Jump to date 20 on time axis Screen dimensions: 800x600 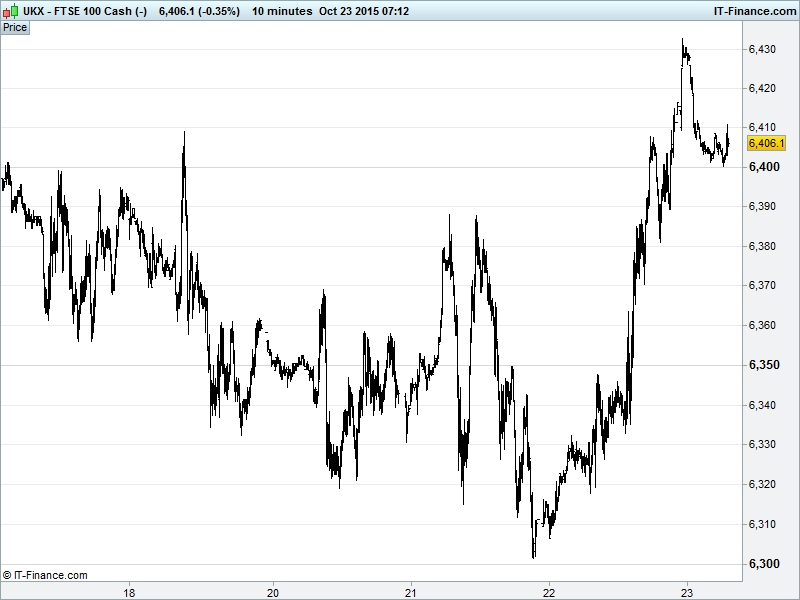pos(273,592)
